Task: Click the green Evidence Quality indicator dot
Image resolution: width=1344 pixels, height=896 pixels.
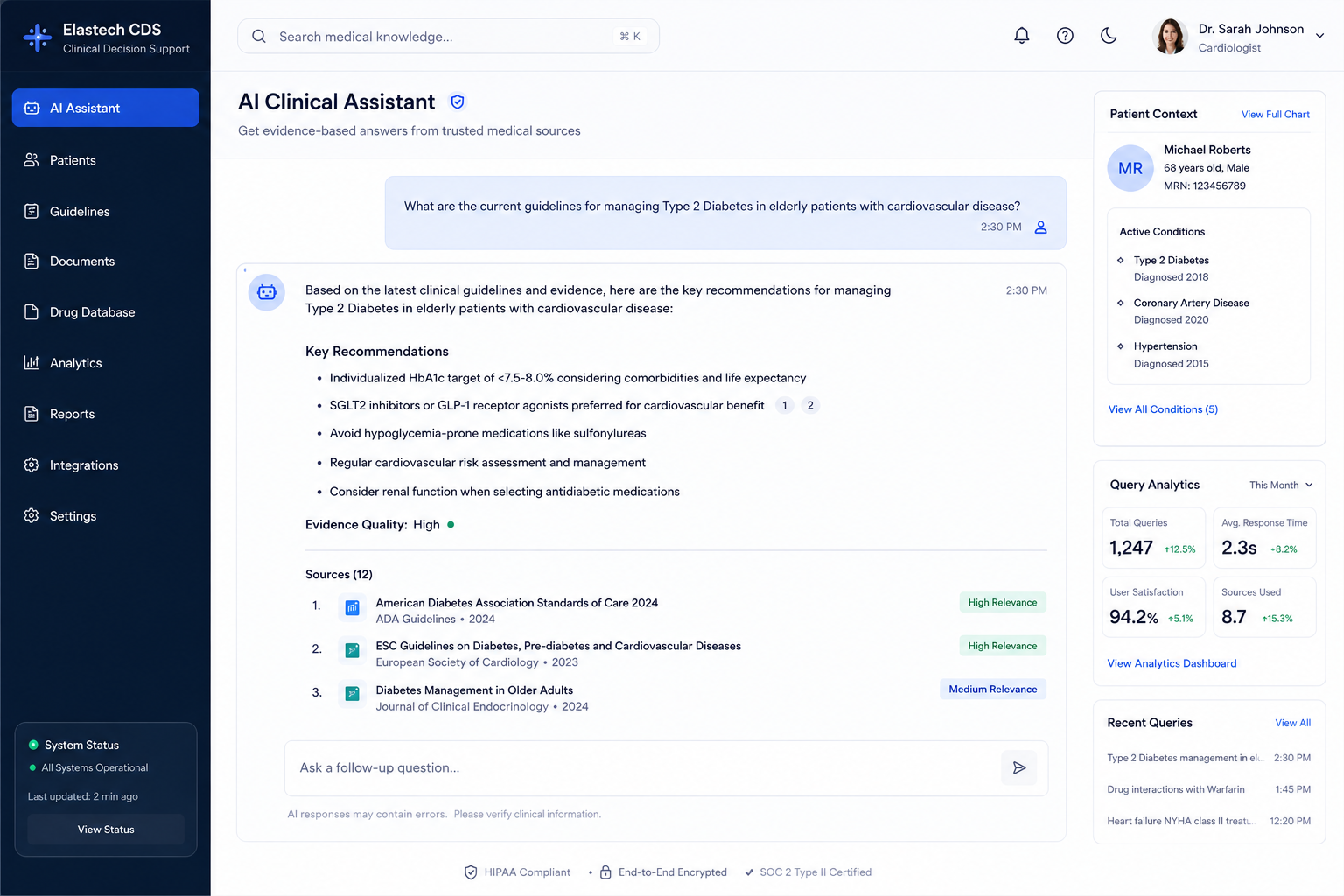Action: point(451,525)
